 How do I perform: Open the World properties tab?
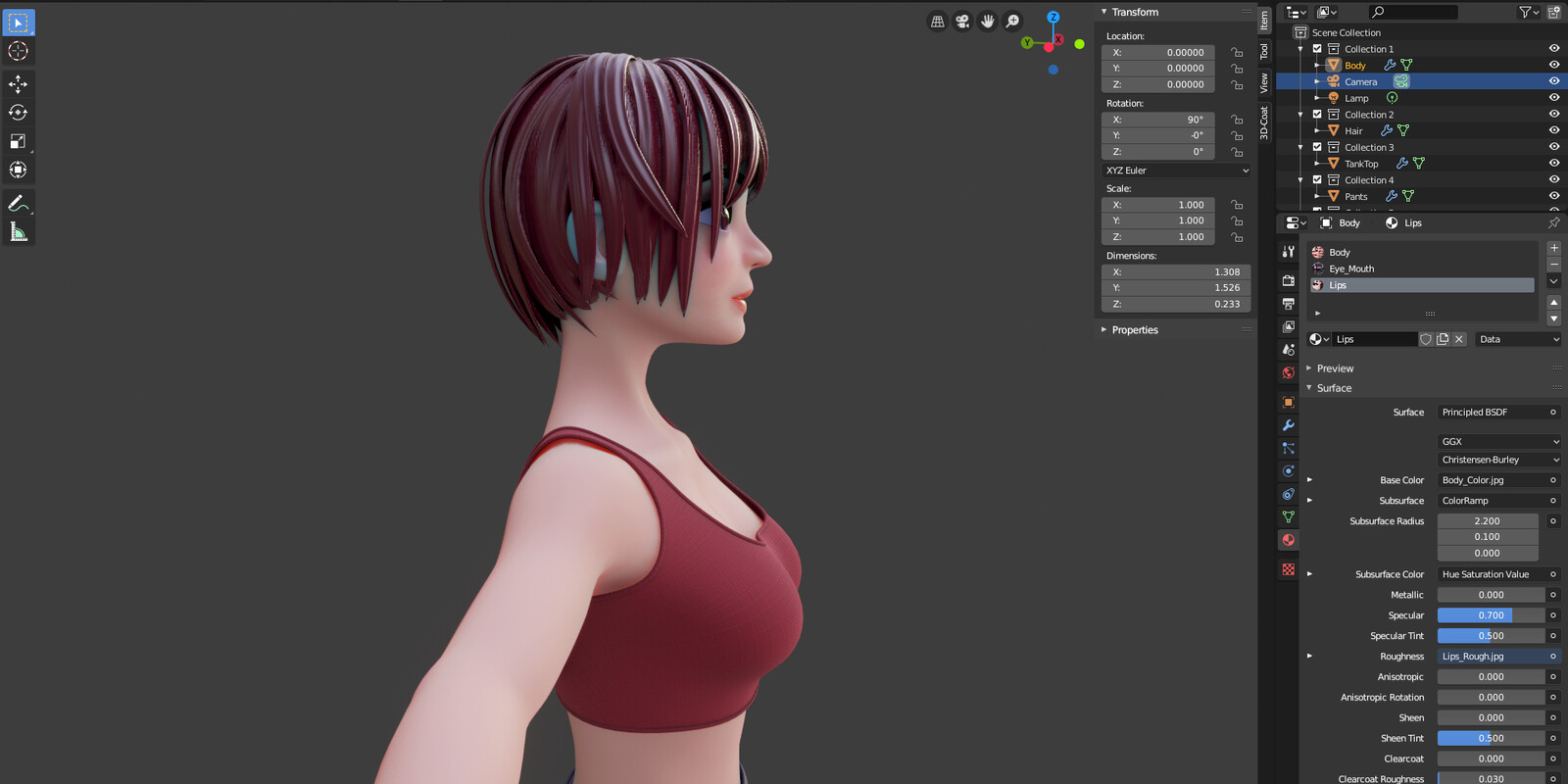coord(1289,373)
